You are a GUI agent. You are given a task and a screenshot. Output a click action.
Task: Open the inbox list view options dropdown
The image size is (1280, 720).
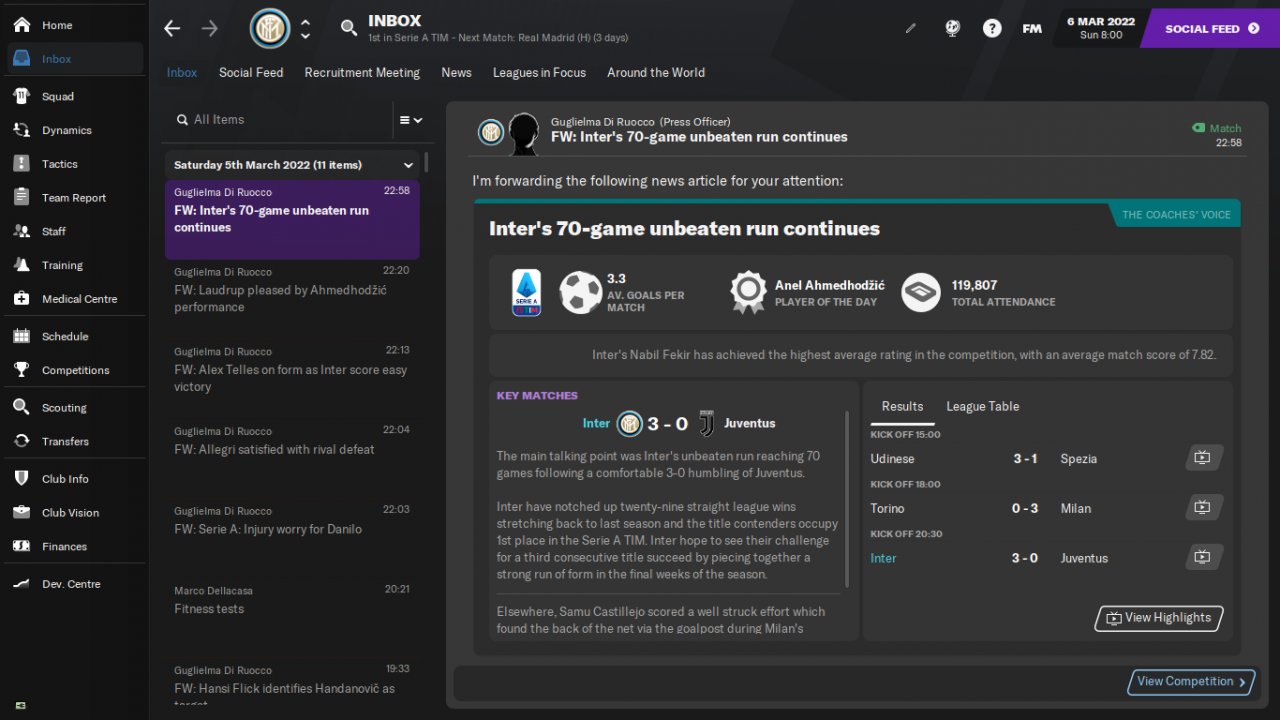coord(410,120)
